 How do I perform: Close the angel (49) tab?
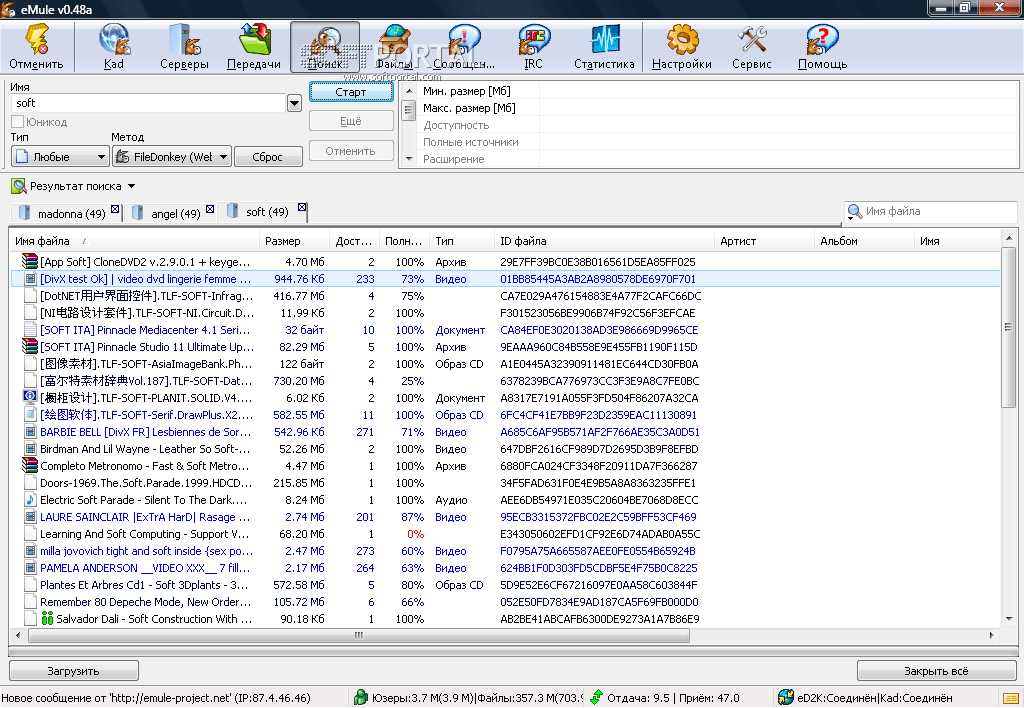tap(210, 209)
